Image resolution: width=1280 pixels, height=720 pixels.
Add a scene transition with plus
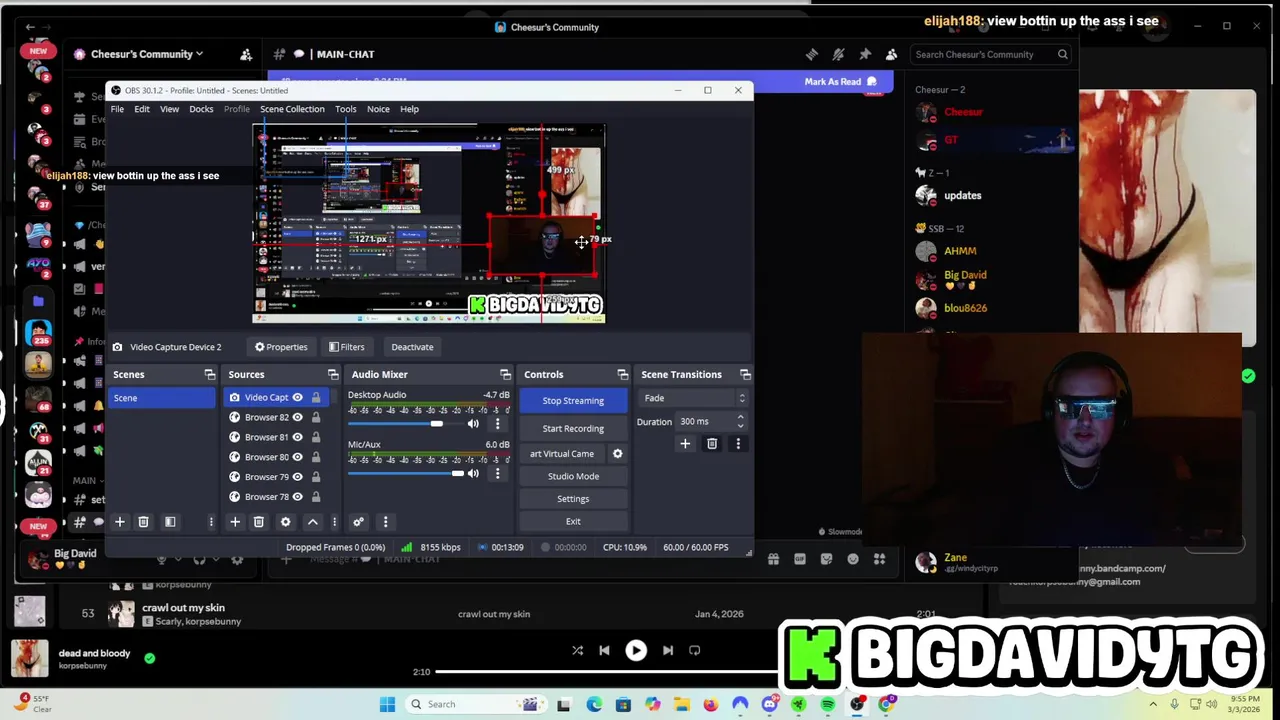tap(685, 444)
